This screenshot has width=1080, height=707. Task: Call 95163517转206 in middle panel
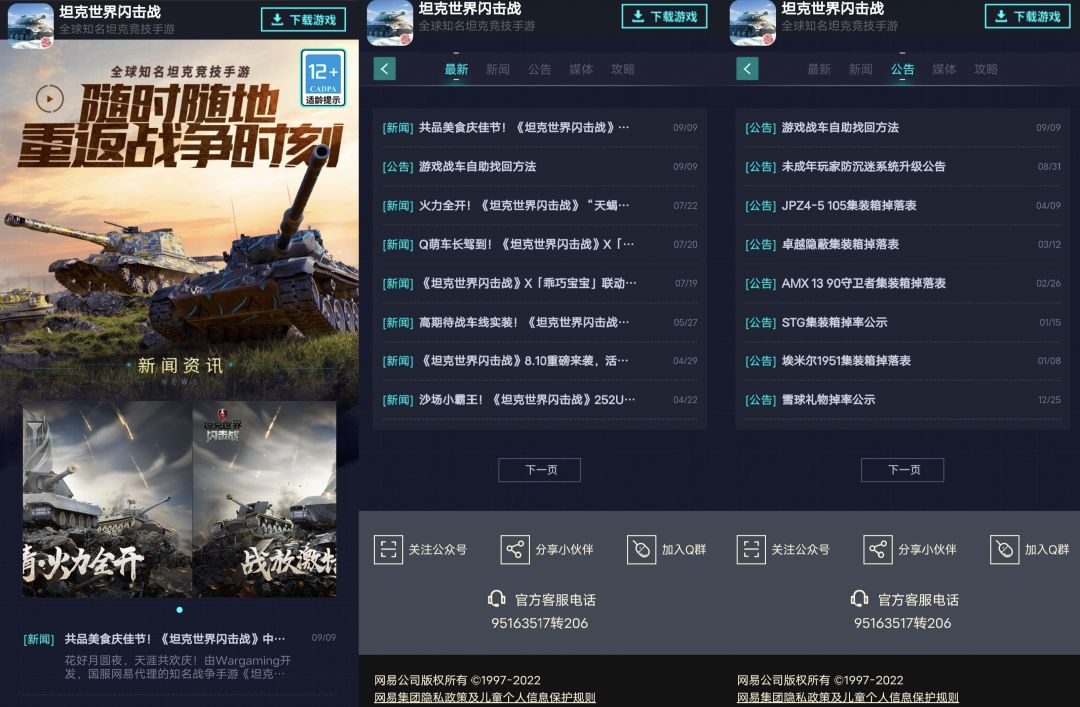[x=539, y=623]
